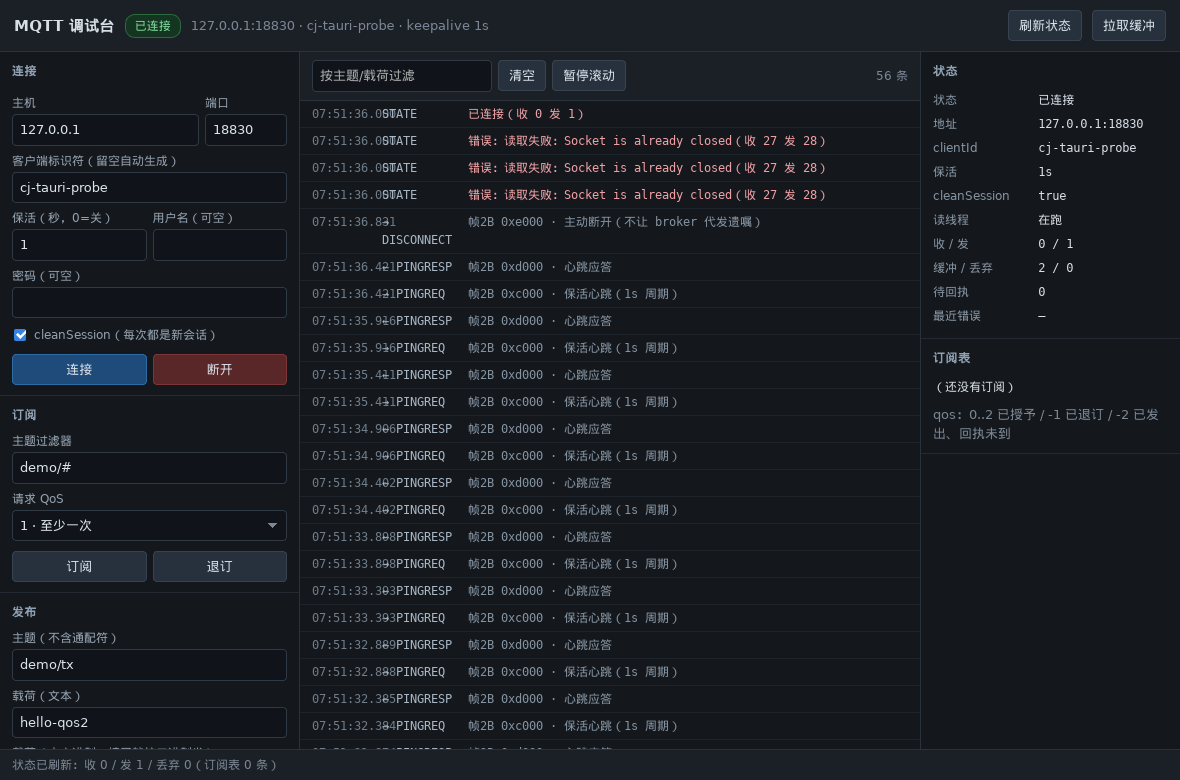Click the 连接 connect button
Image resolution: width=1180 pixels, height=780 pixels.
[x=79, y=370]
